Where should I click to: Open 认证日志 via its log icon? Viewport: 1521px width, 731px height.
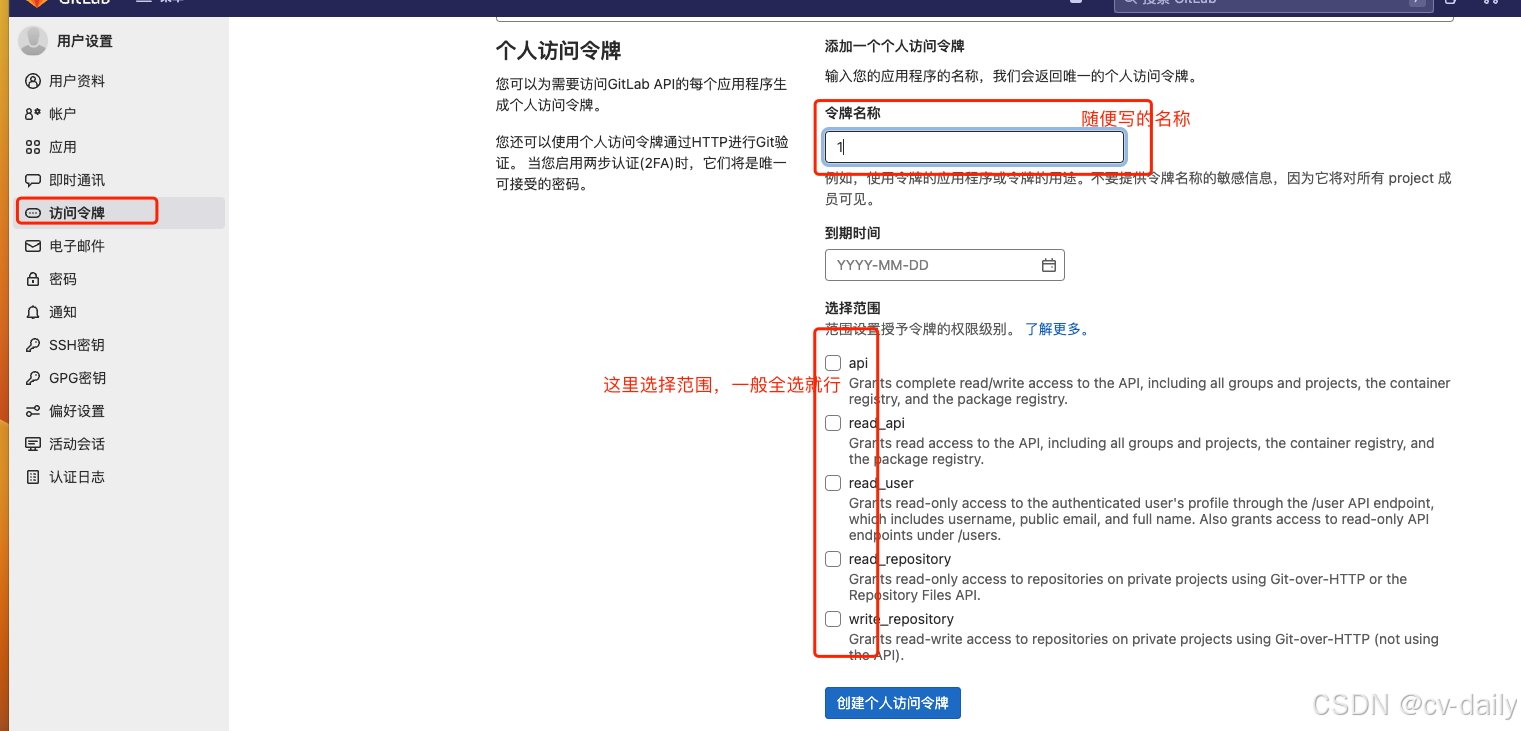coord(33,477)
